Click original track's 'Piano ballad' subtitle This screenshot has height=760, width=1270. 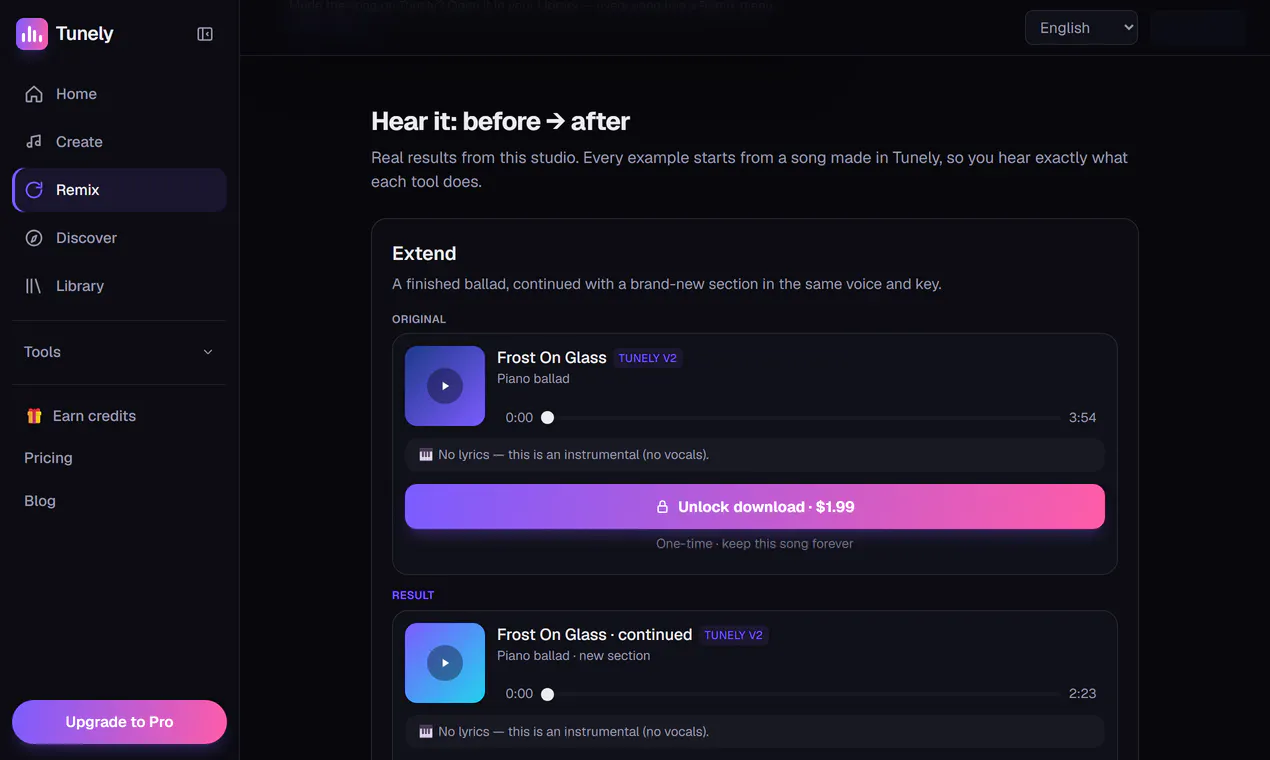[533, 379]
